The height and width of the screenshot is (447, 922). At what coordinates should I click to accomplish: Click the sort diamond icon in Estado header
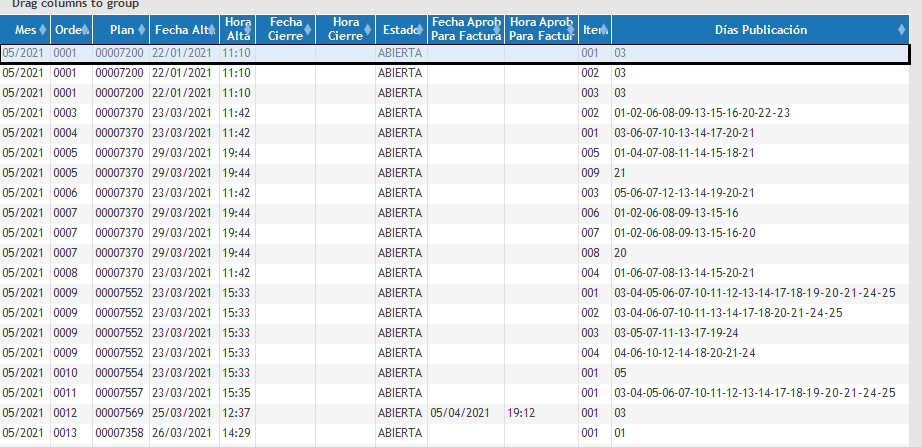(x=421, y=30)
